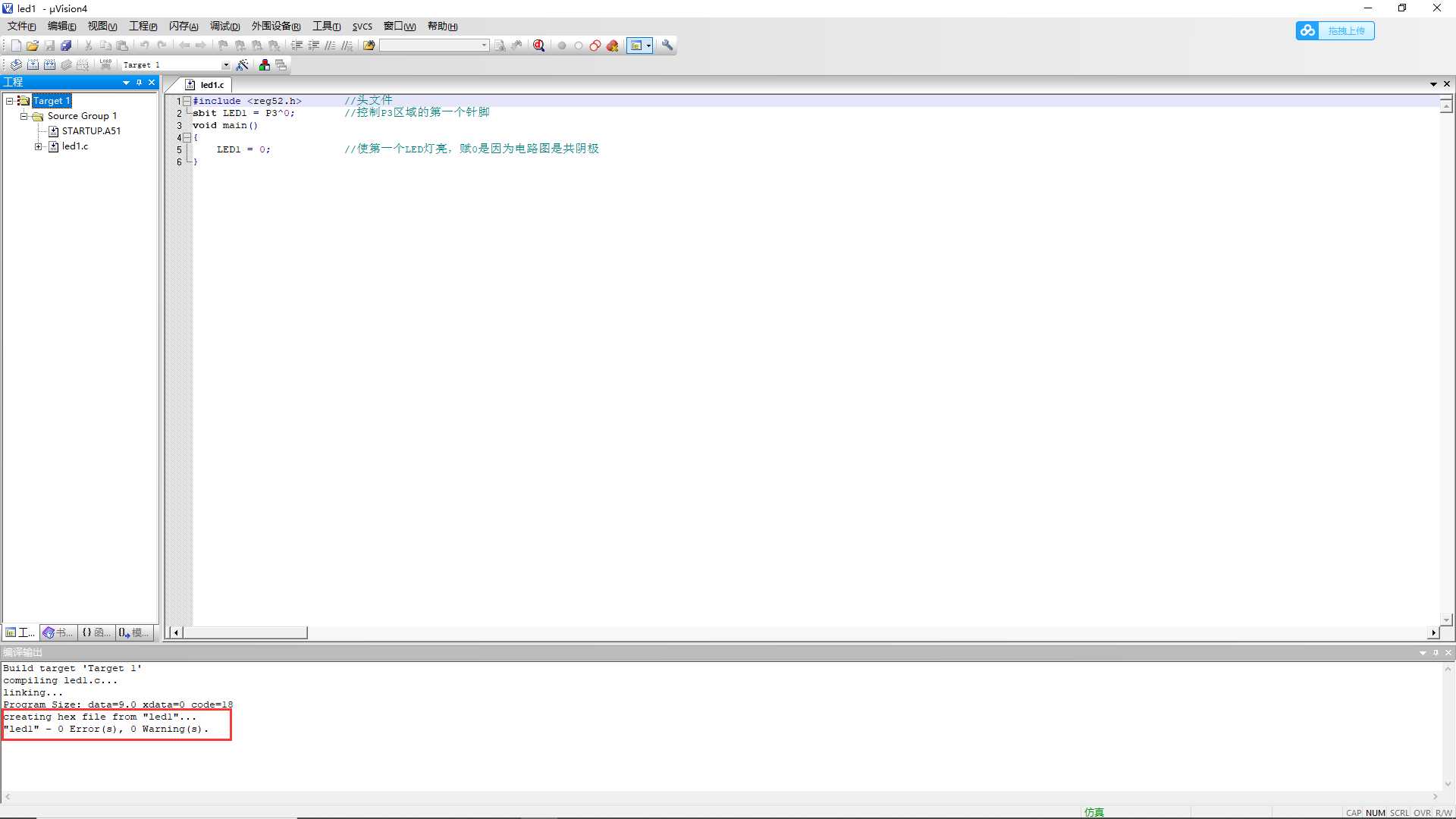Click the Save All icon
1456x819 pixels.
tap(66, 45)
